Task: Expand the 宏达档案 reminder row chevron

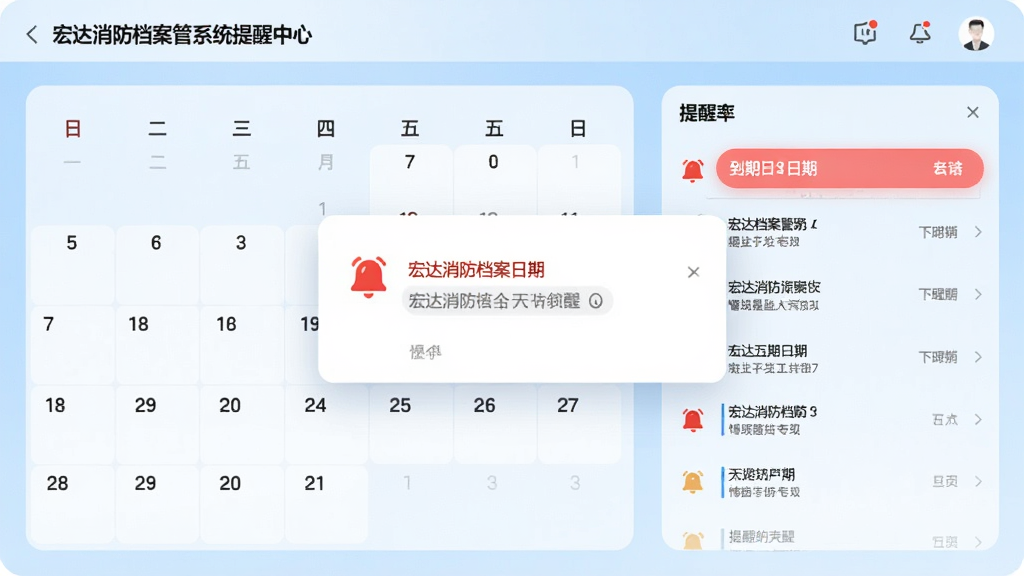Action: click(978, 232)
